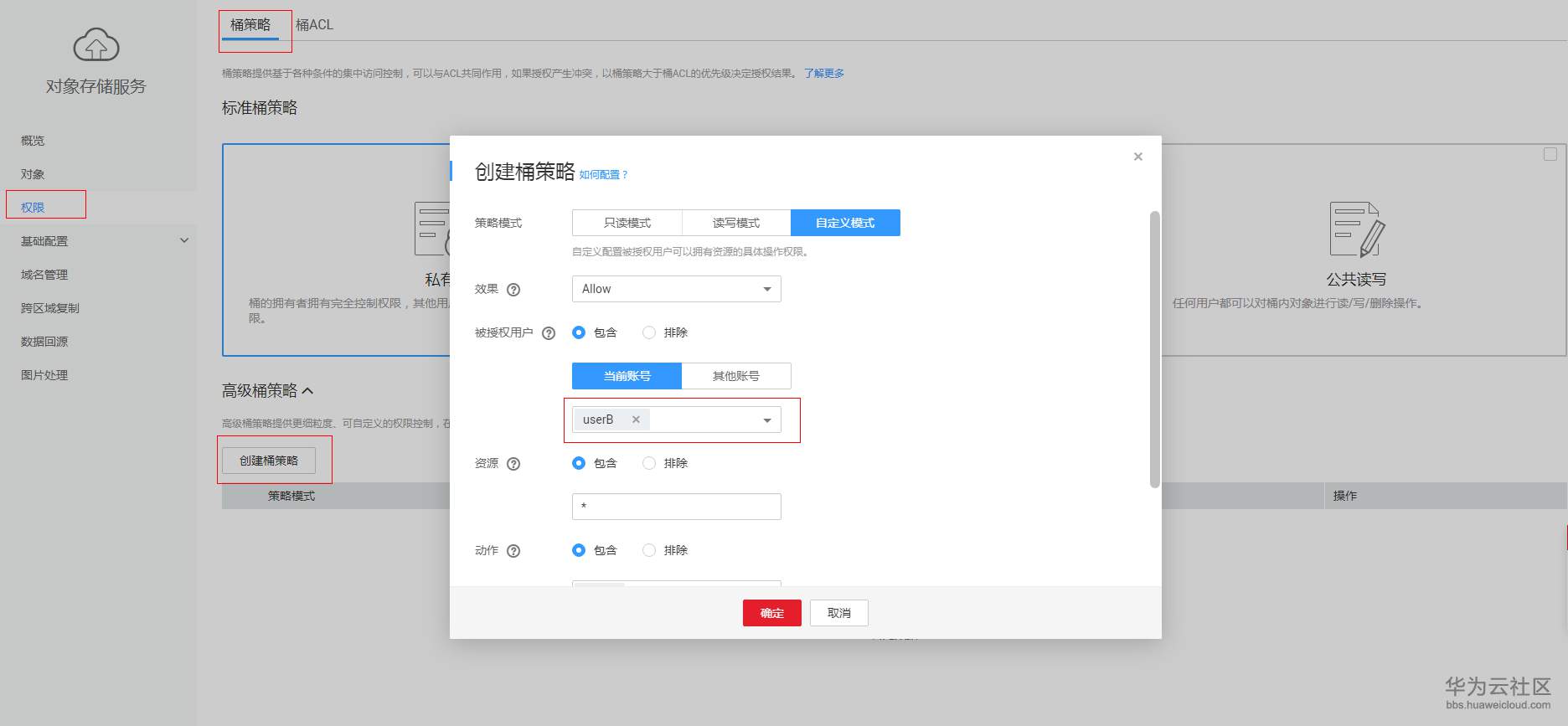Click the 公共读写 document pencil icon
This screenshot has height=726, width=1568.
(x=1357, y=229)
